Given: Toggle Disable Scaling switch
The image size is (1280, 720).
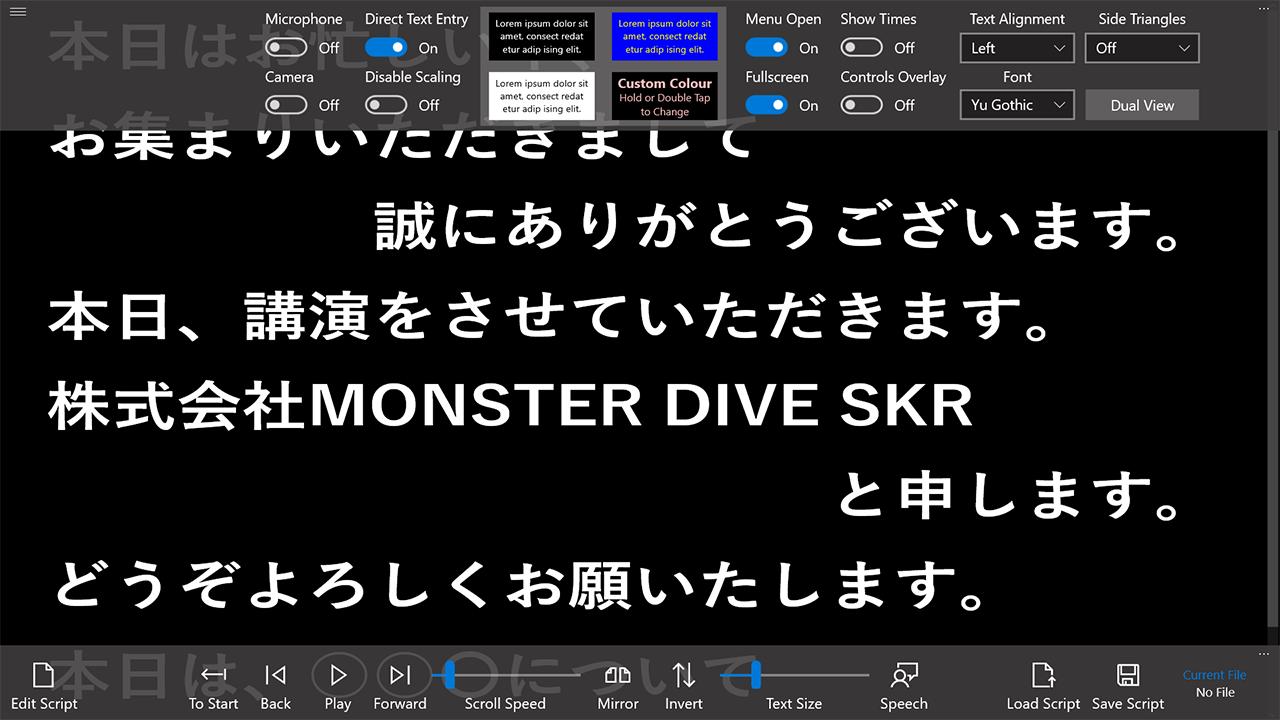Looking at the screenshot, I should (386, 105).
